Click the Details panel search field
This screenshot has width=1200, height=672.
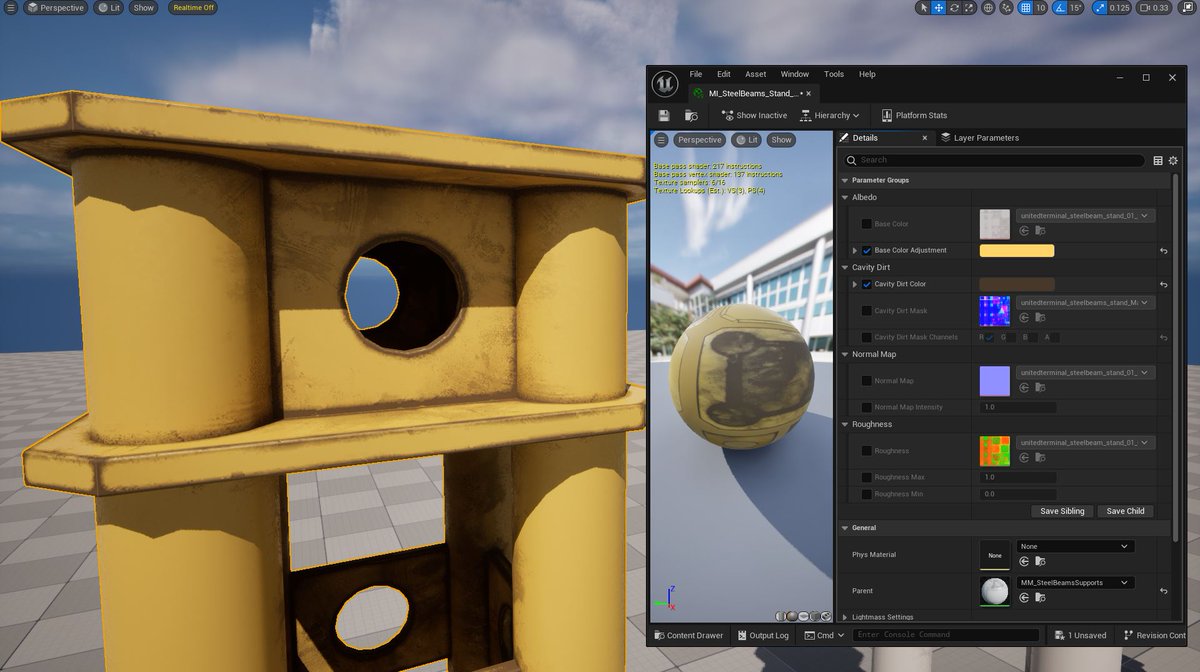994,160
